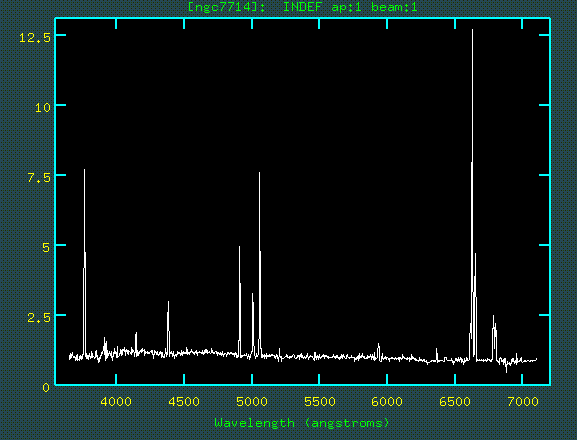Click the 0 y-axis origin label
577x440 pixels.
46,387
